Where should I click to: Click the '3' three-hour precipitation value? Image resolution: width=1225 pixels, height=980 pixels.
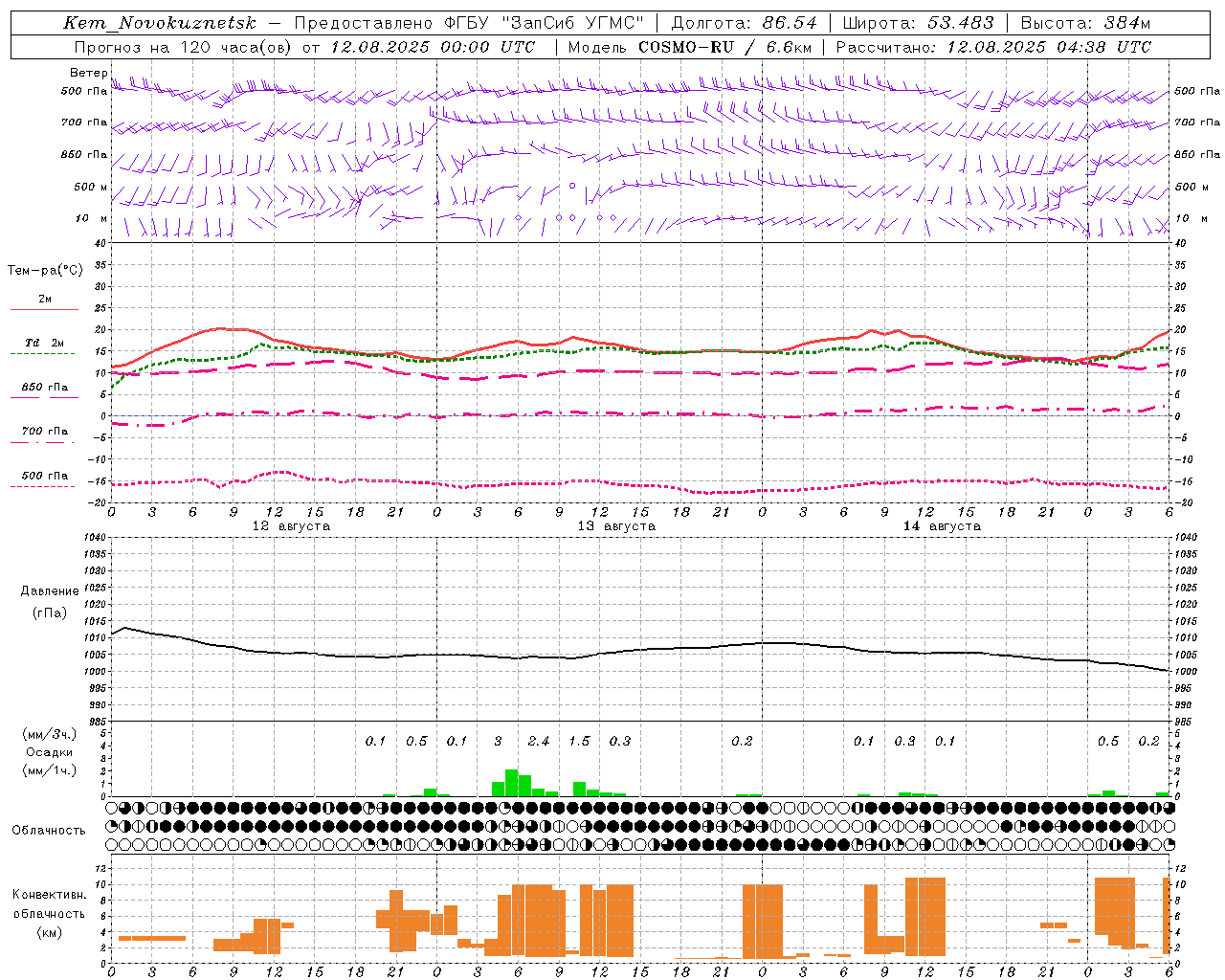(498, 741)
